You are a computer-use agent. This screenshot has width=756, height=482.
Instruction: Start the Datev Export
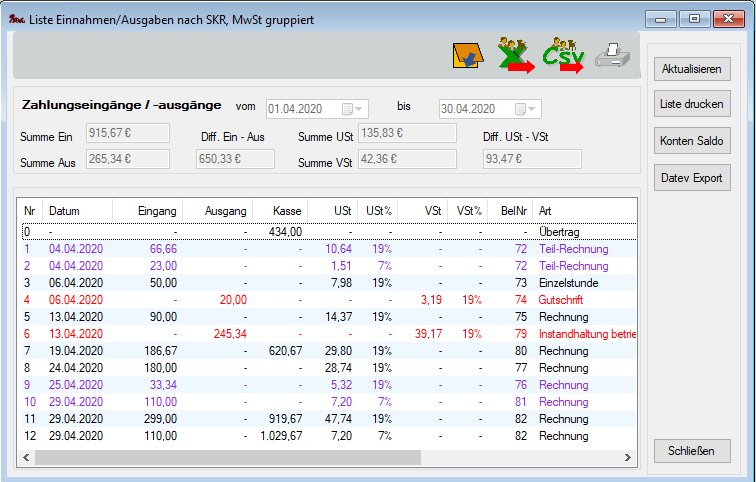pos(692,178)
